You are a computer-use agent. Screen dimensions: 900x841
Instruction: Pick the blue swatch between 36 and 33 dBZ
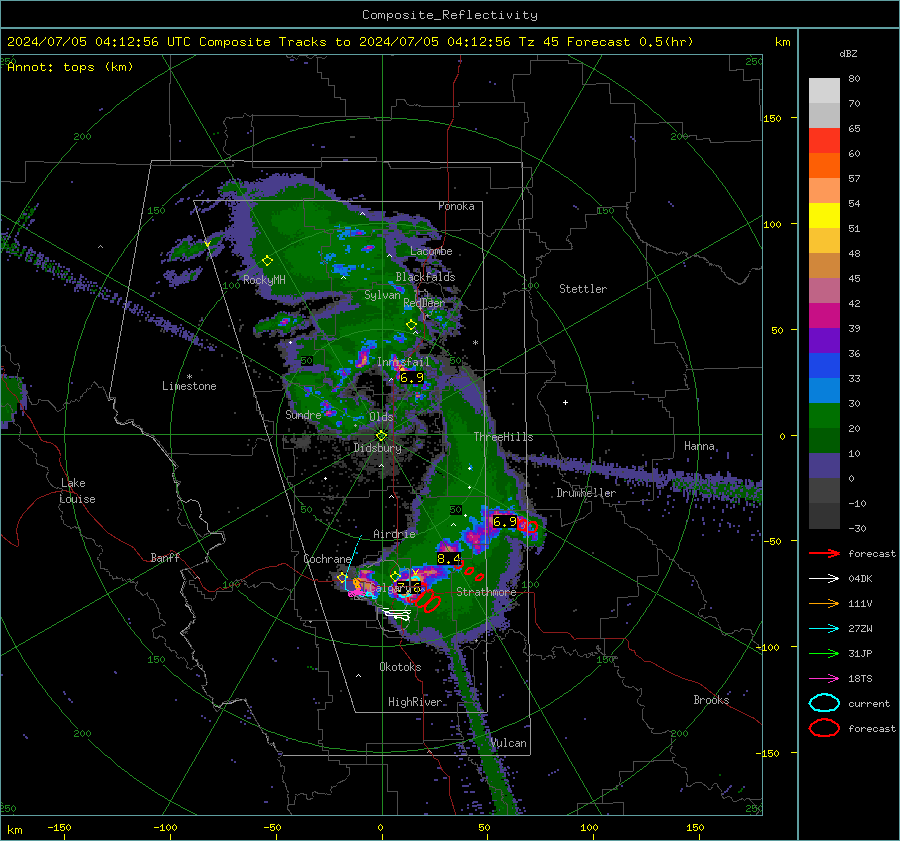click(824, 365)
